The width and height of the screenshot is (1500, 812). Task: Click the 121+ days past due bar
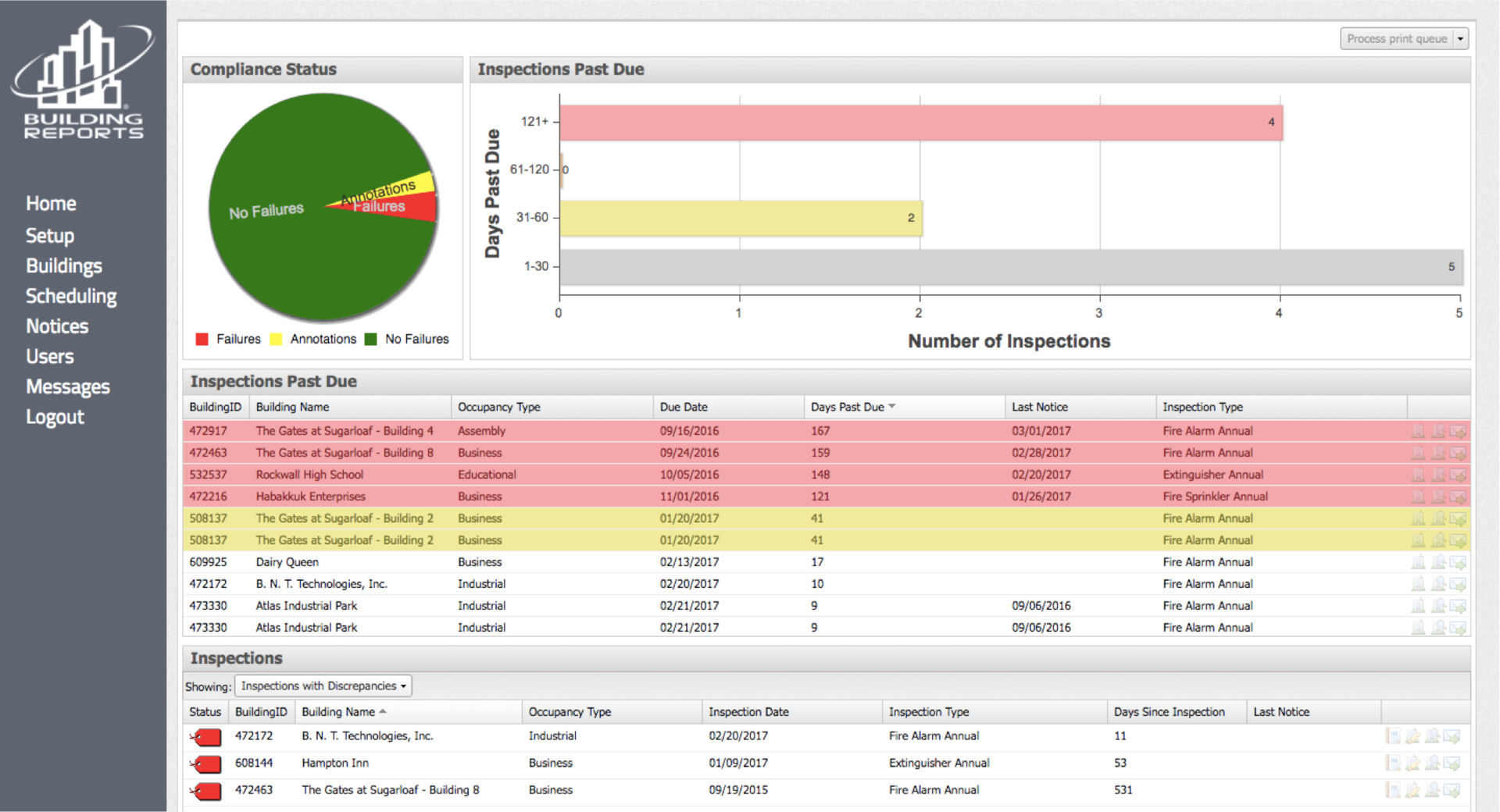(x=920, y=123)
